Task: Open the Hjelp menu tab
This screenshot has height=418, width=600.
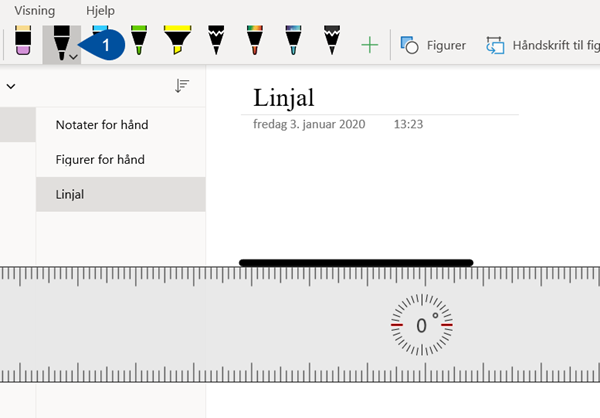Action: pyautogui.click(x=100, y=11)
